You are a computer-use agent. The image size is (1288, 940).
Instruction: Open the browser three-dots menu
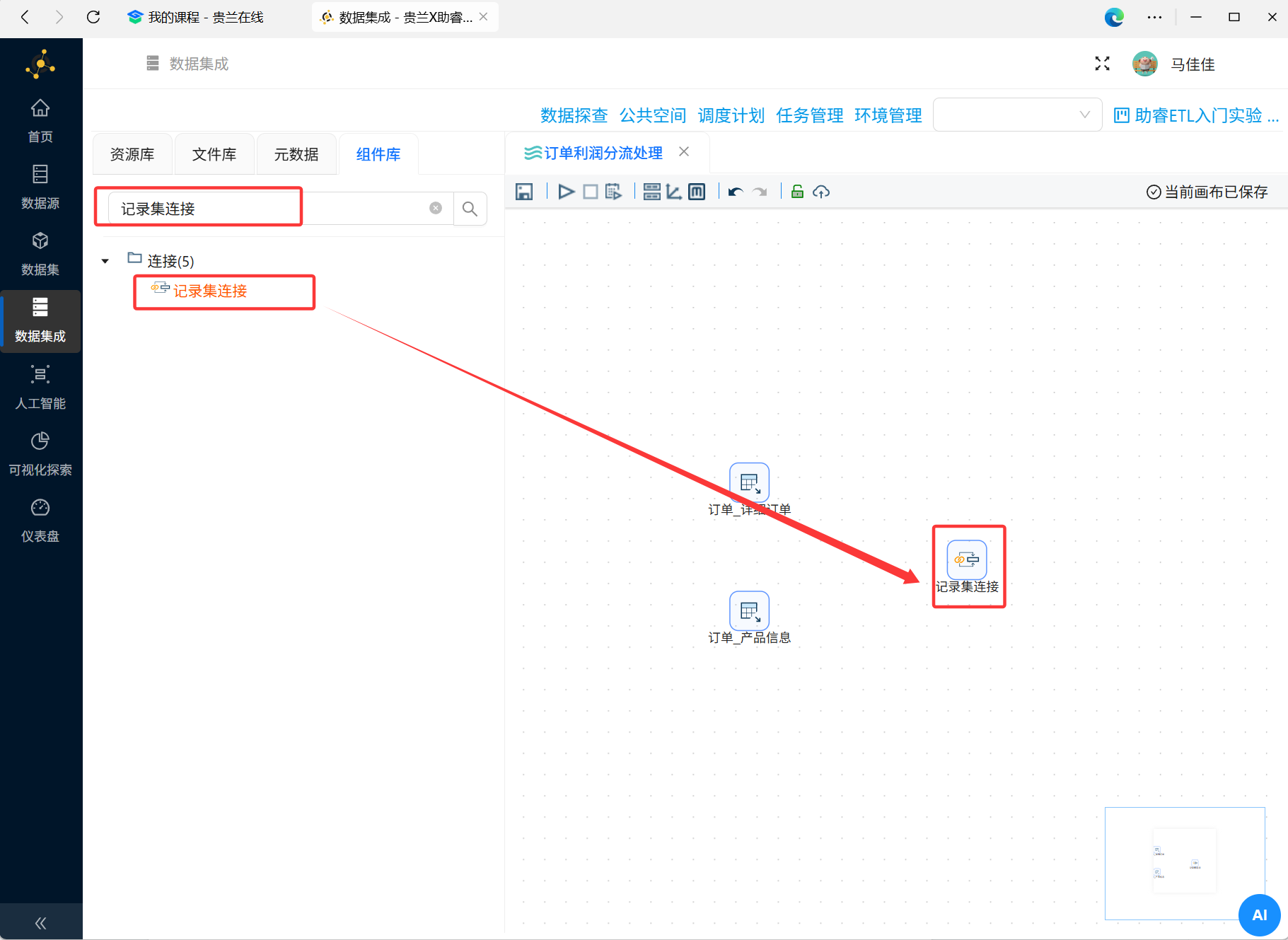pos(1154,17)
